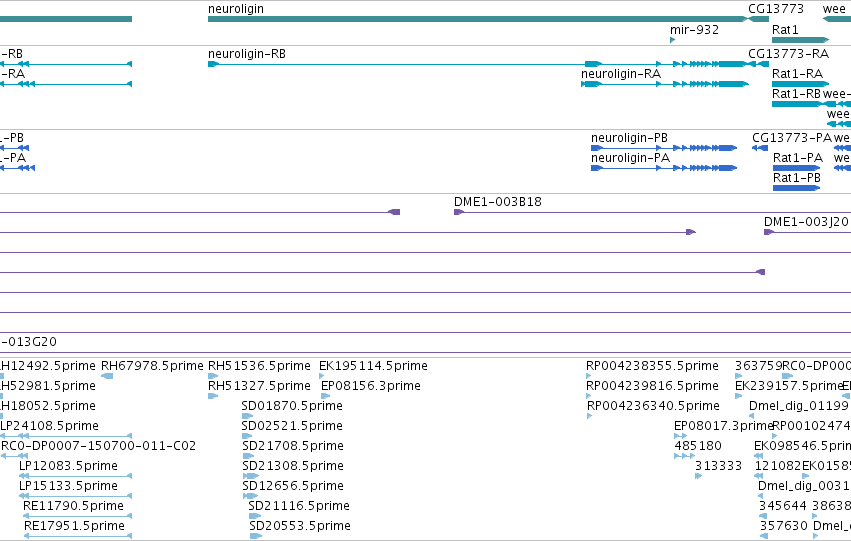Click the neuroligin-RA transcript label
The height and width of the screenshot is (541, 851).
pos(621,74)
